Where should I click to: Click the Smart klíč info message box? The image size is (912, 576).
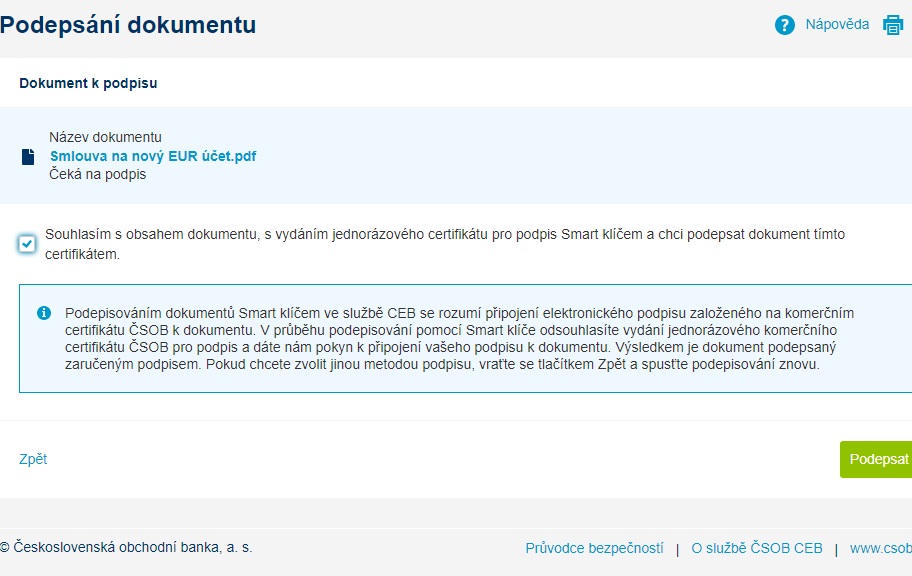pyautogui.click(x=465, y=339)
